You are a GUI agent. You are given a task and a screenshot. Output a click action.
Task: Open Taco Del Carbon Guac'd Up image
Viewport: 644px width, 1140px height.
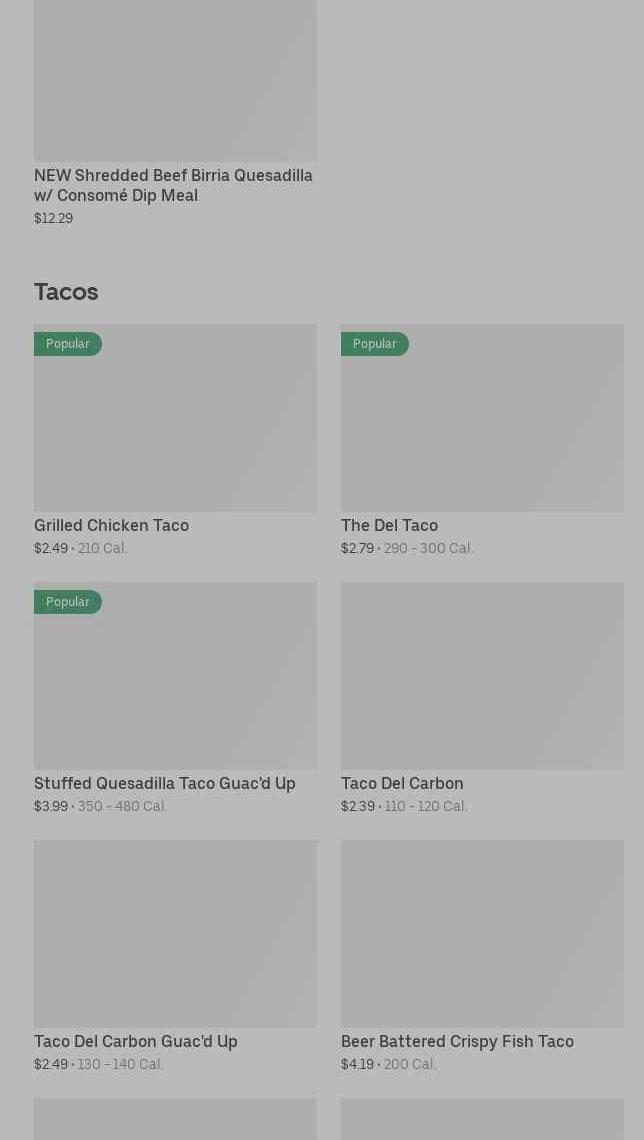[x=175, y=933]
